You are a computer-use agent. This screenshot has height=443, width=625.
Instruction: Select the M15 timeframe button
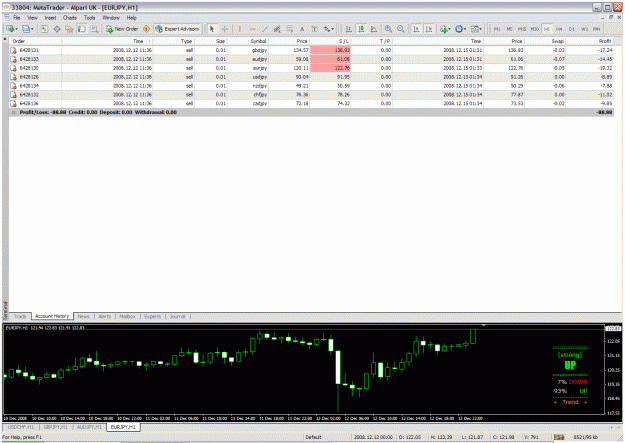[x=522, y=29]
